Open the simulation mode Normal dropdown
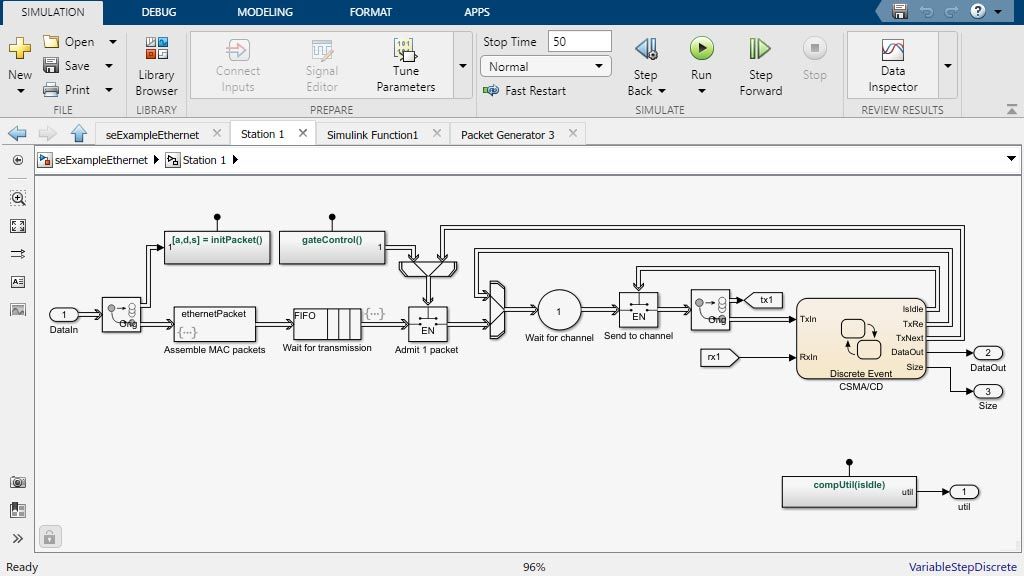 pos(546,66)
